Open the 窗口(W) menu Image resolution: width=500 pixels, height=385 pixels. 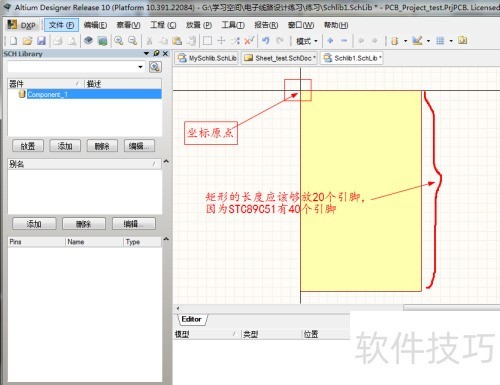pyautogui.click(x=301, y=25)
